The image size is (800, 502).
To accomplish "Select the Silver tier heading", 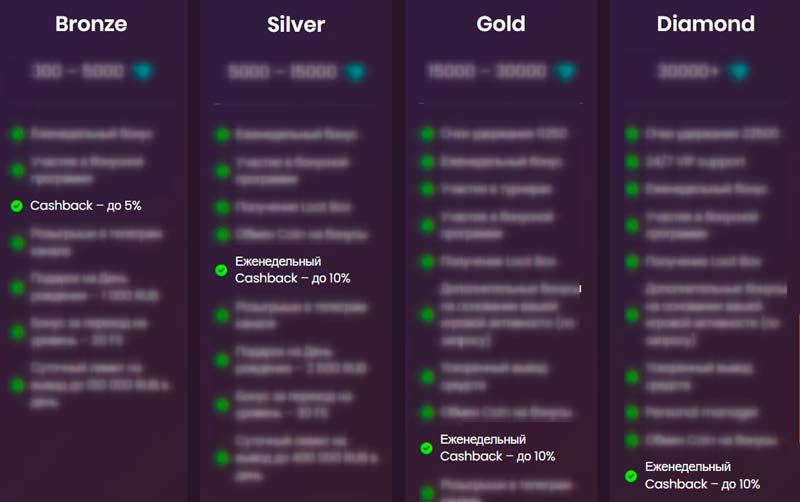I will coord(296,24).
